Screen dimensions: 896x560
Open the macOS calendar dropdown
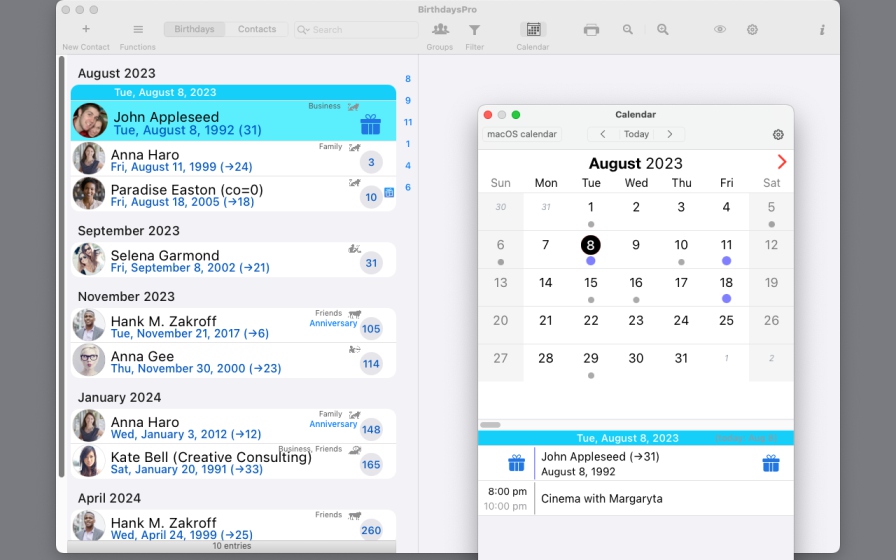click(x=522, y=134)
